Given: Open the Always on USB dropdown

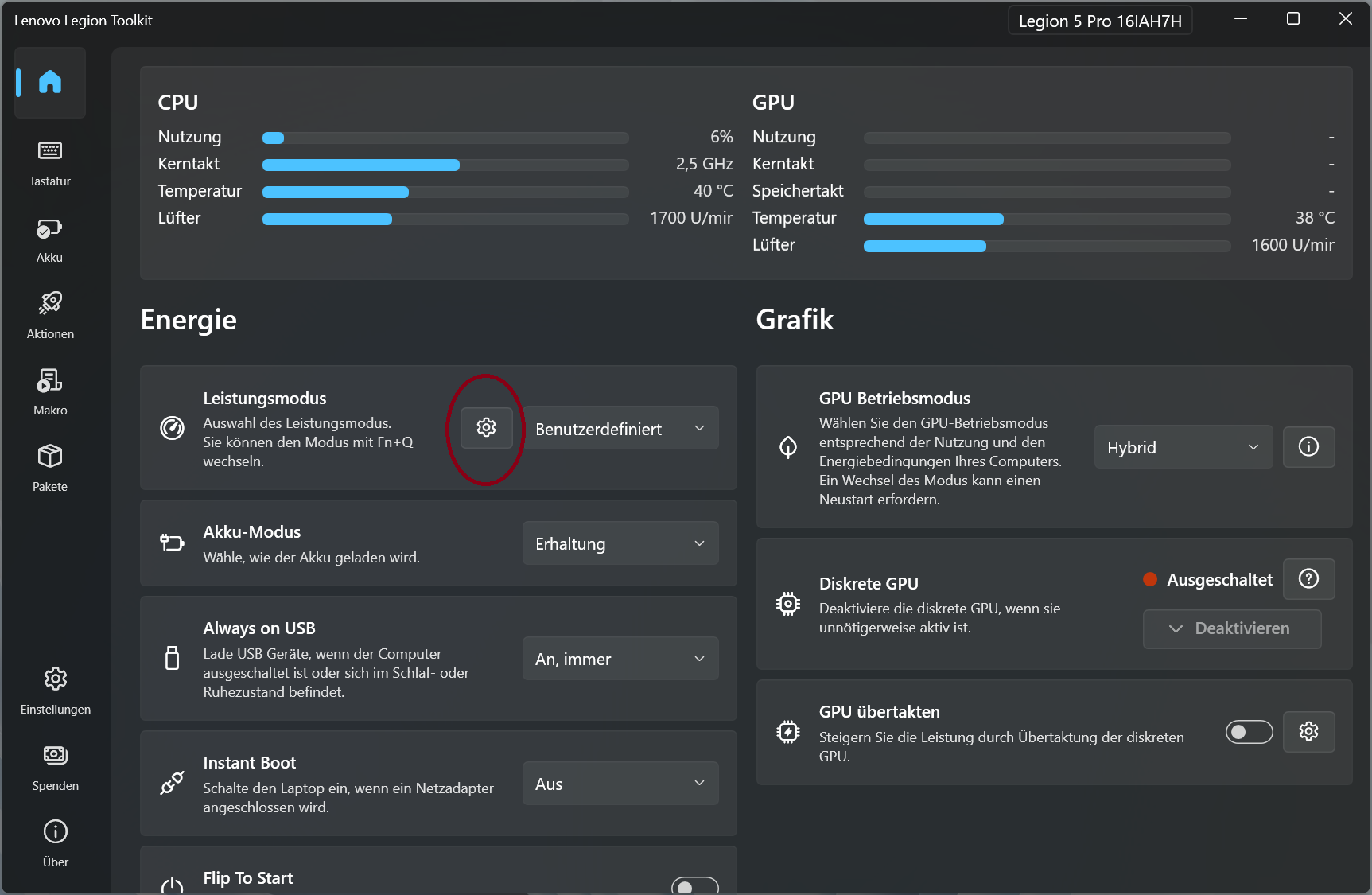Looking at the screenshot, I should pos(620,659).
